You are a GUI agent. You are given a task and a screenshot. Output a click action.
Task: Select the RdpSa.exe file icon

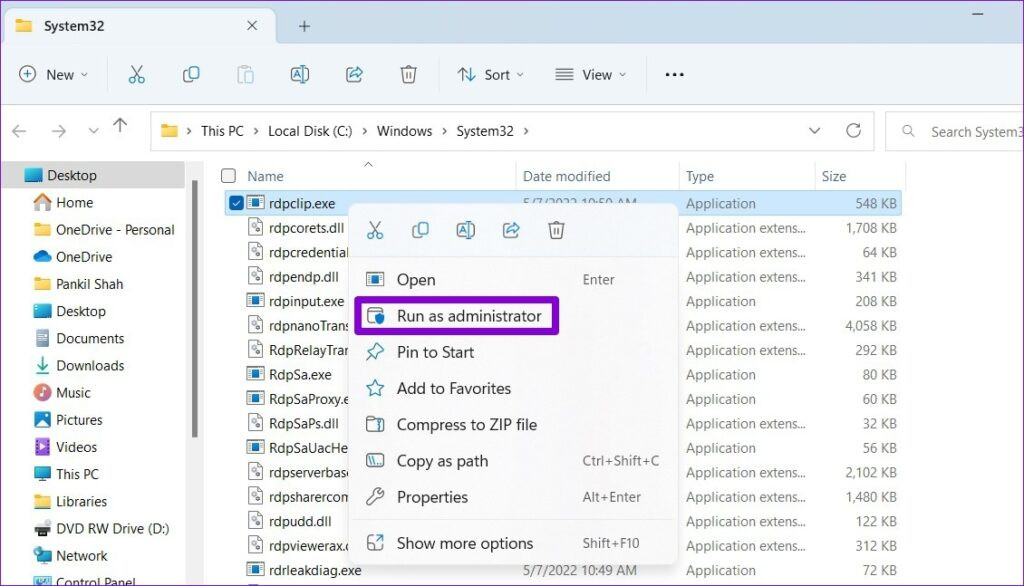[255, 374]
